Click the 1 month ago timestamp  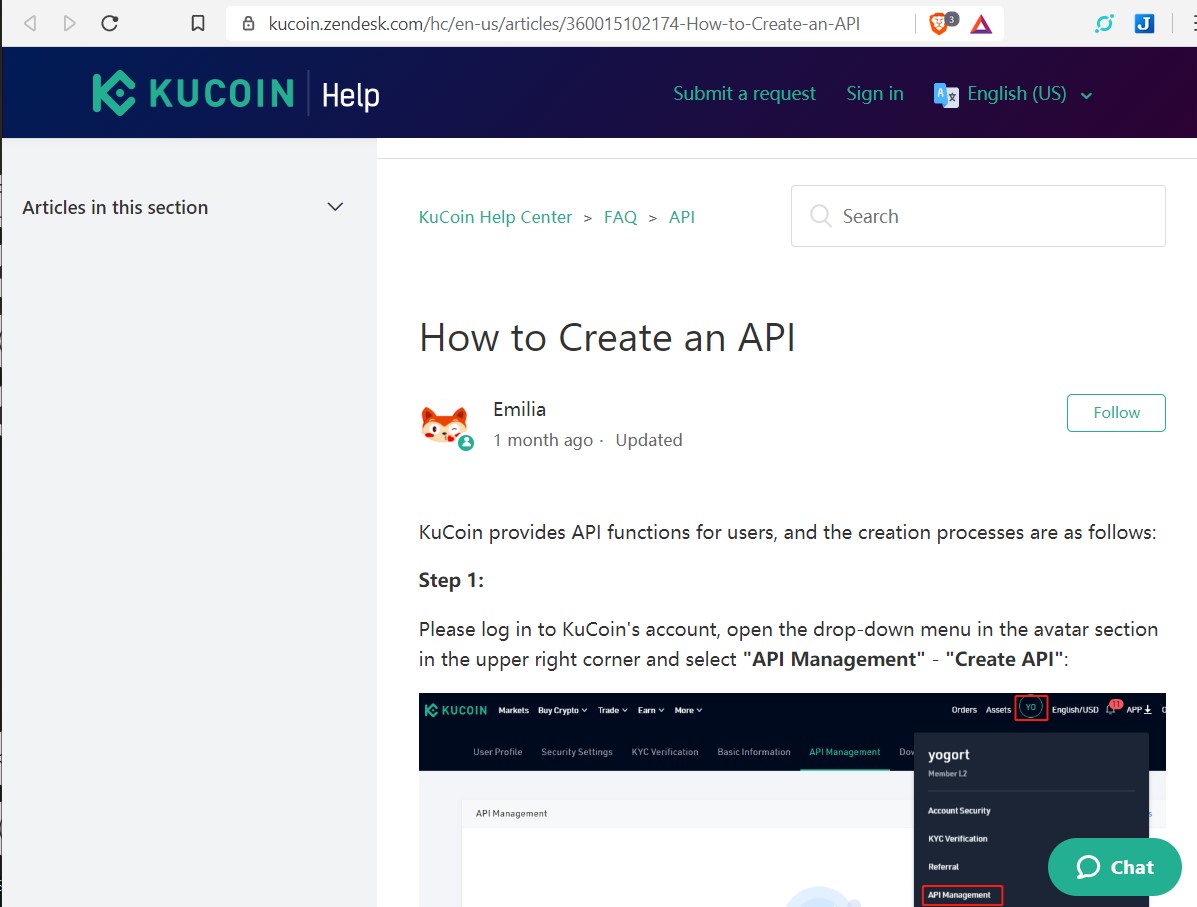543,441
